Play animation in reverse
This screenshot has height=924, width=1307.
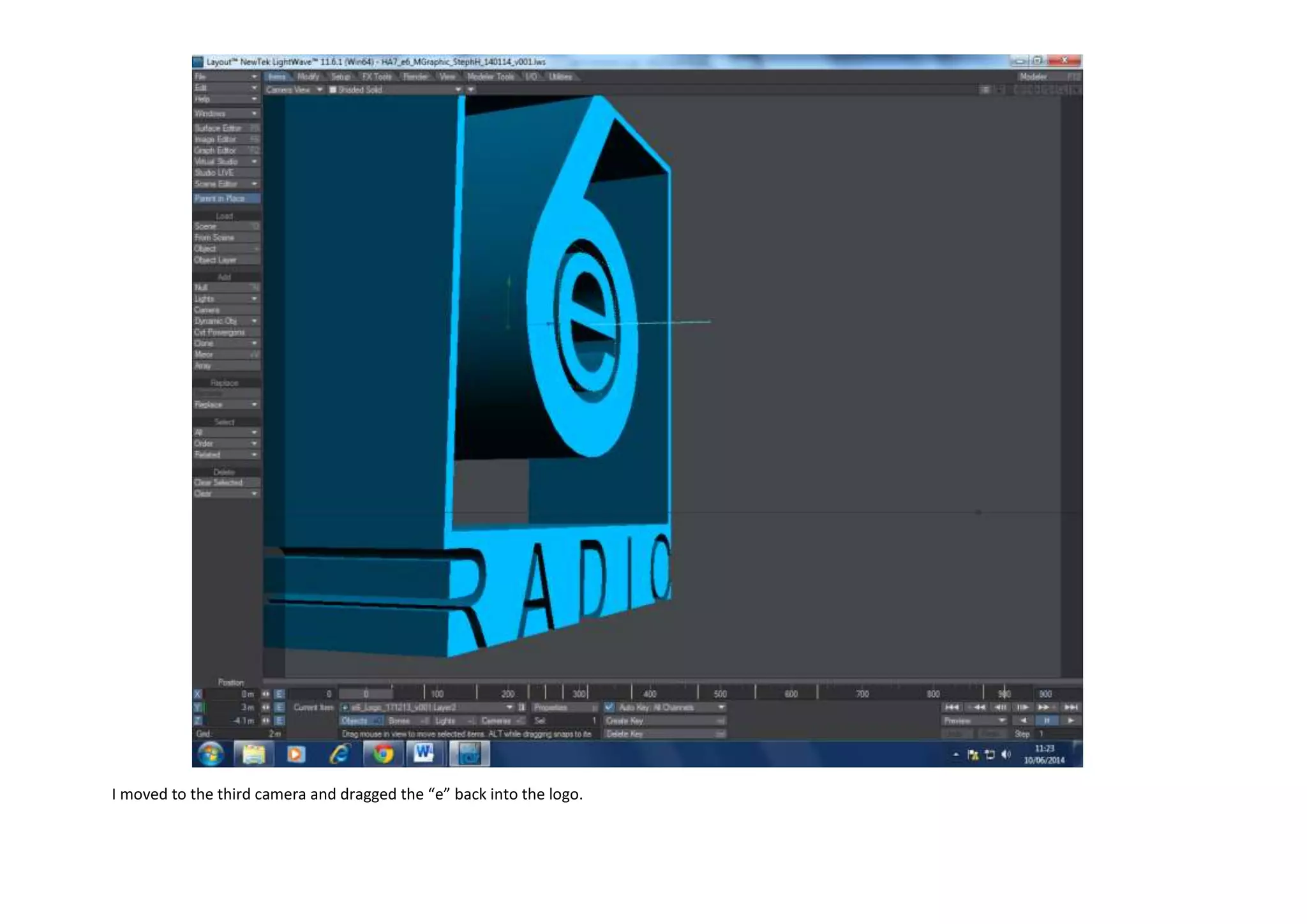1024,720
